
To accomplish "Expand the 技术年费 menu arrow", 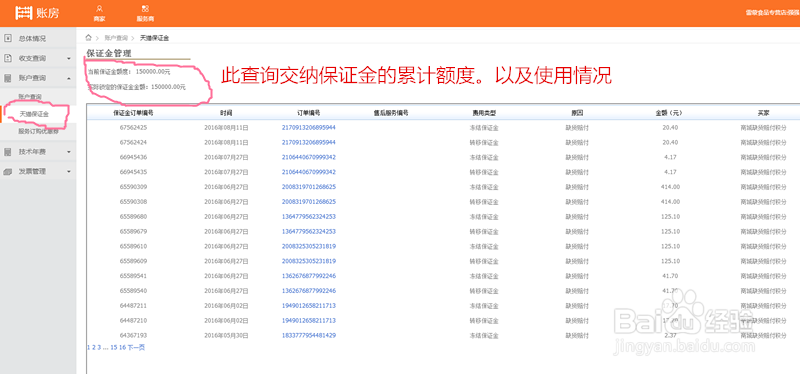I will tap(69, 152).
